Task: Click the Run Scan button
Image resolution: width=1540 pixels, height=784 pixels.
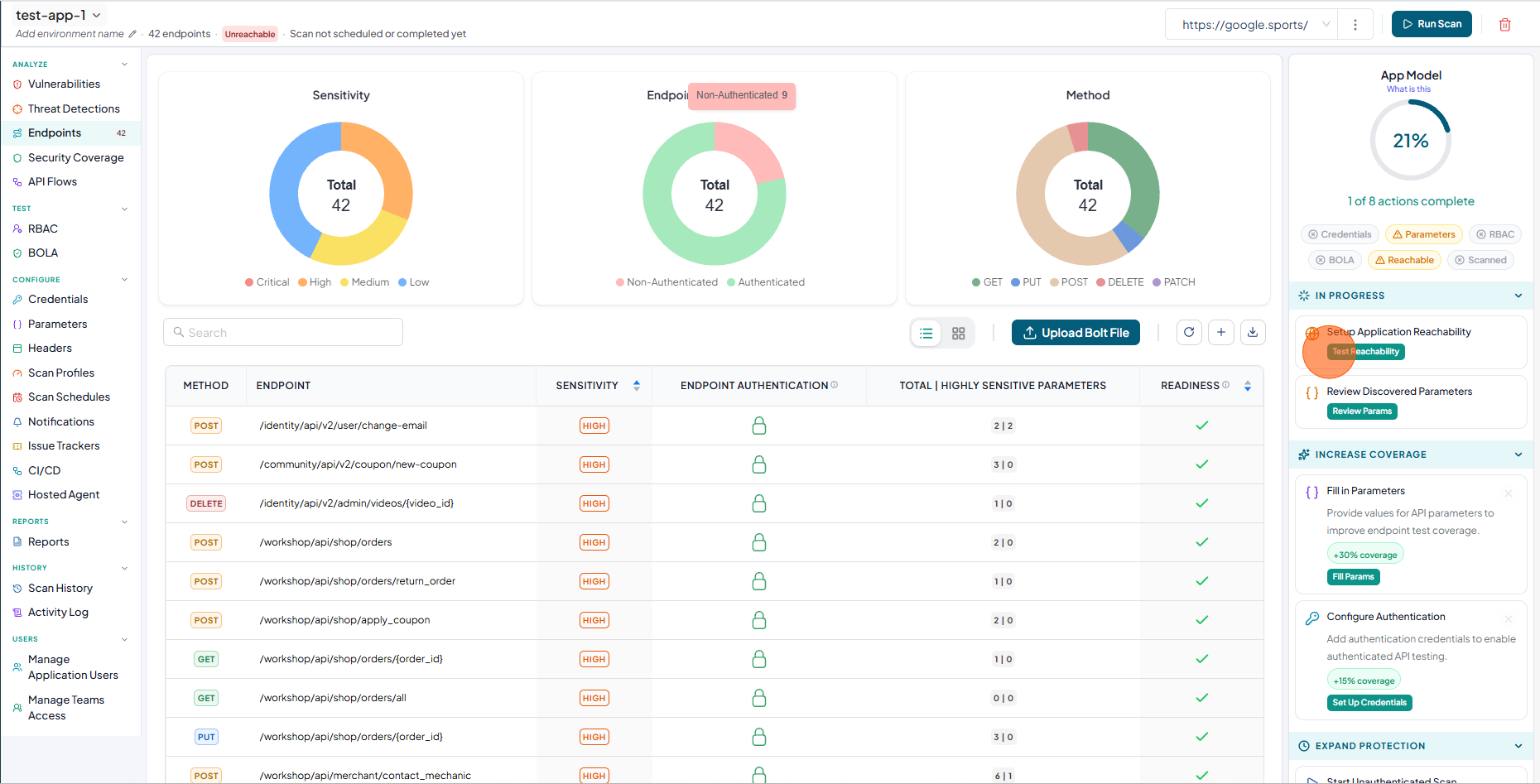Action: 1432,24
